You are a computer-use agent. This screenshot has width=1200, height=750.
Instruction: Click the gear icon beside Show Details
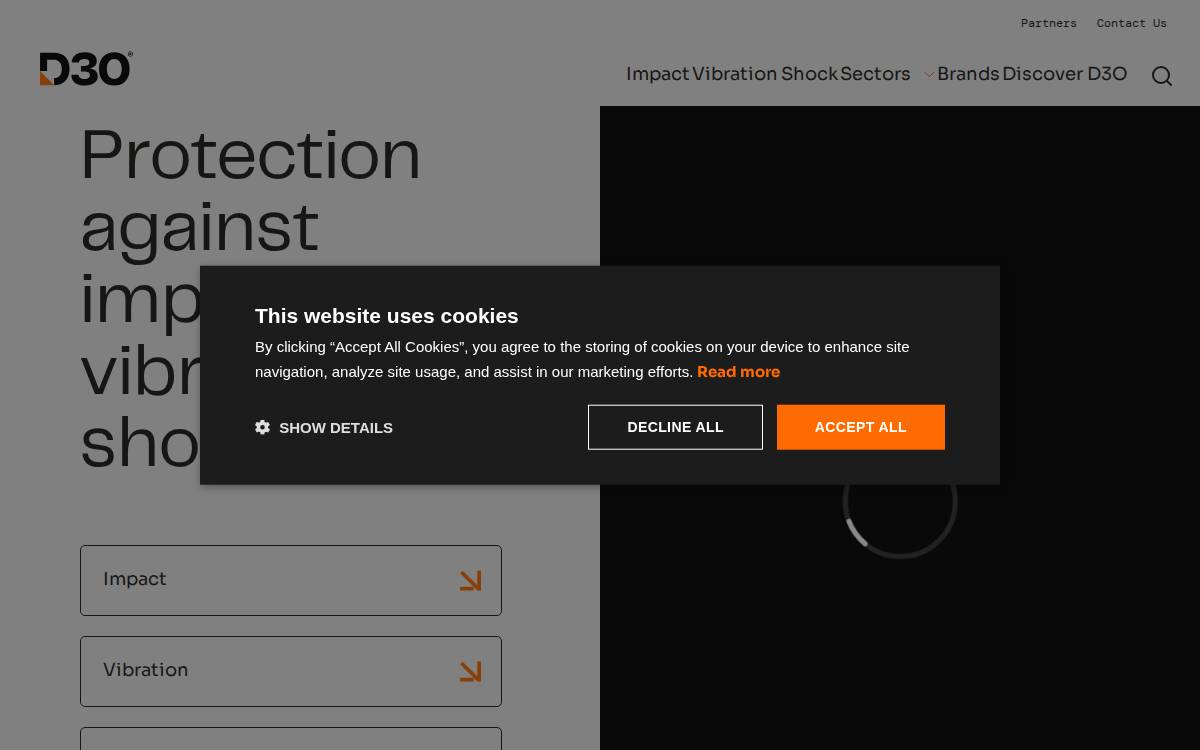tap(262, 427)
